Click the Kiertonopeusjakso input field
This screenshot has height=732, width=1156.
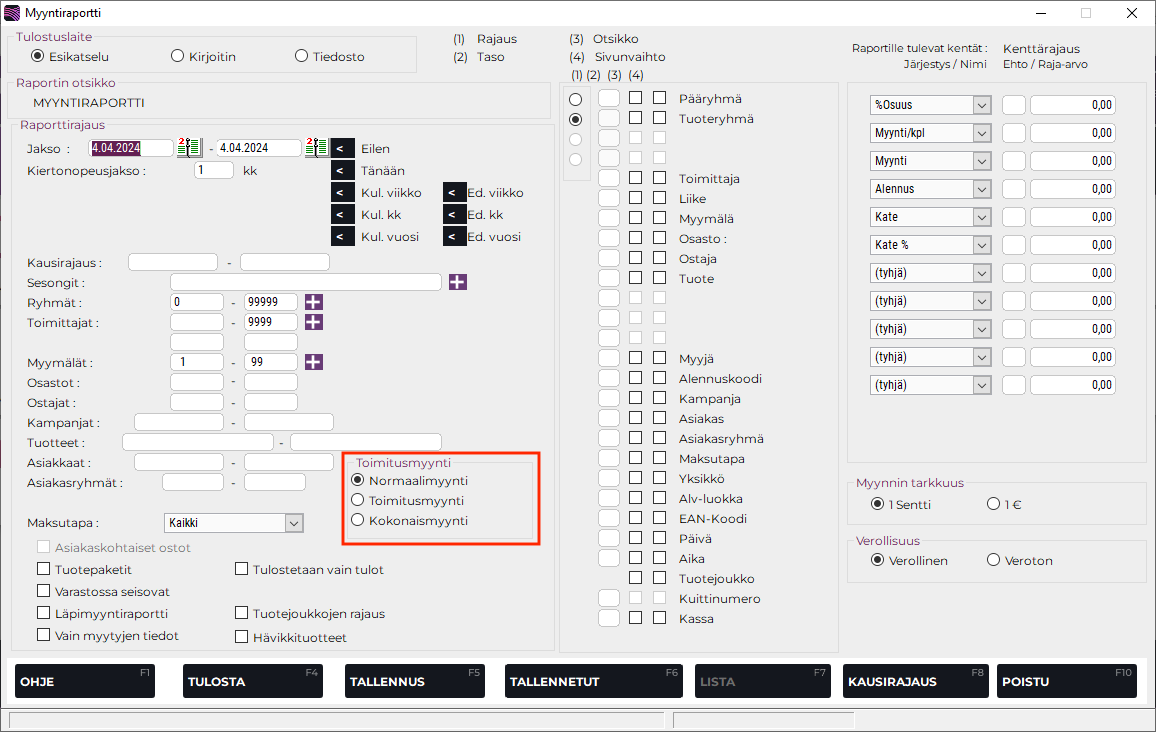point(214,170)
